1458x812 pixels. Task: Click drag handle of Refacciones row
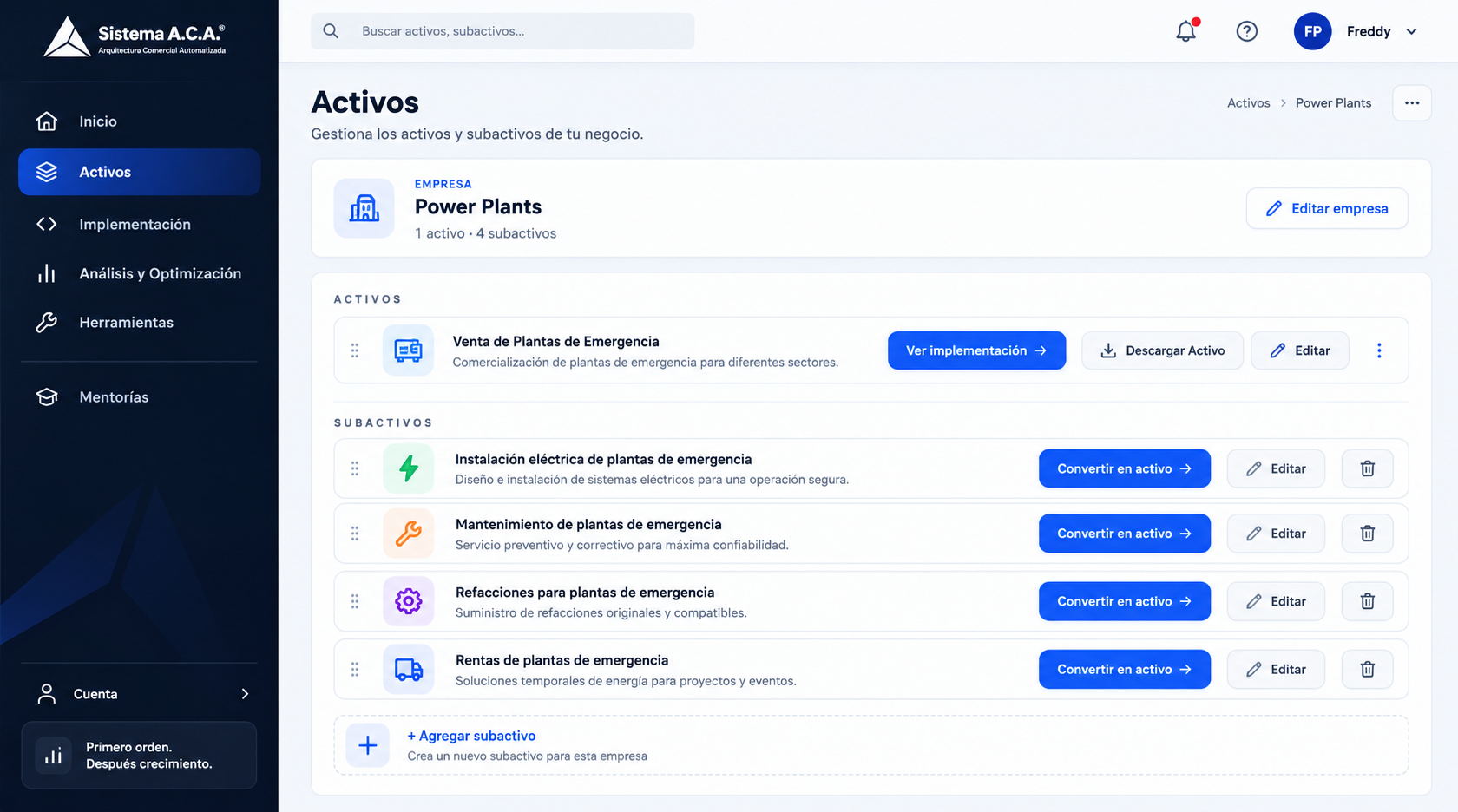click(x=355, y=601)
